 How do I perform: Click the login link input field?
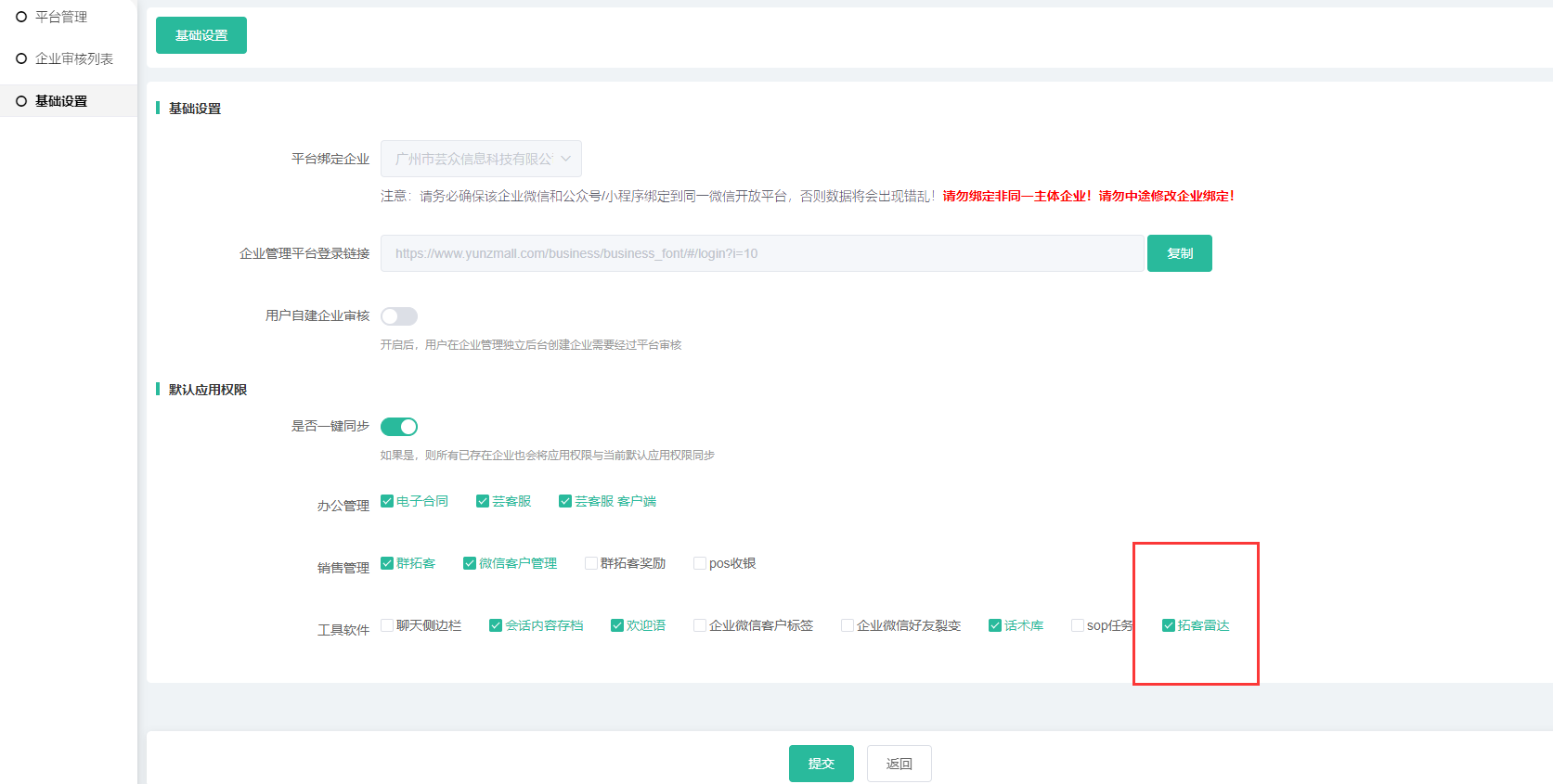pyautogui.click(x=761, y=253)
